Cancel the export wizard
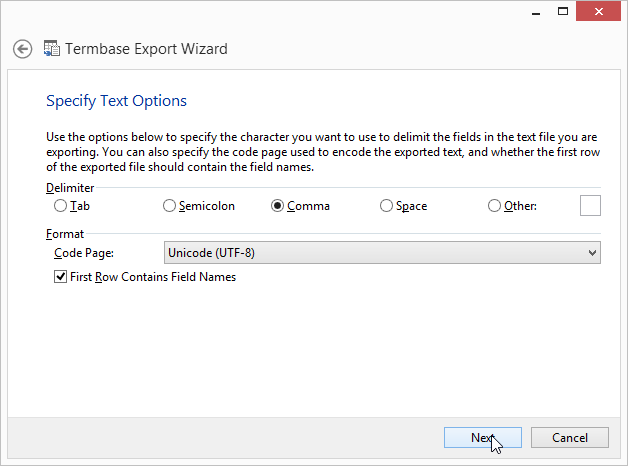 (570, 438)
